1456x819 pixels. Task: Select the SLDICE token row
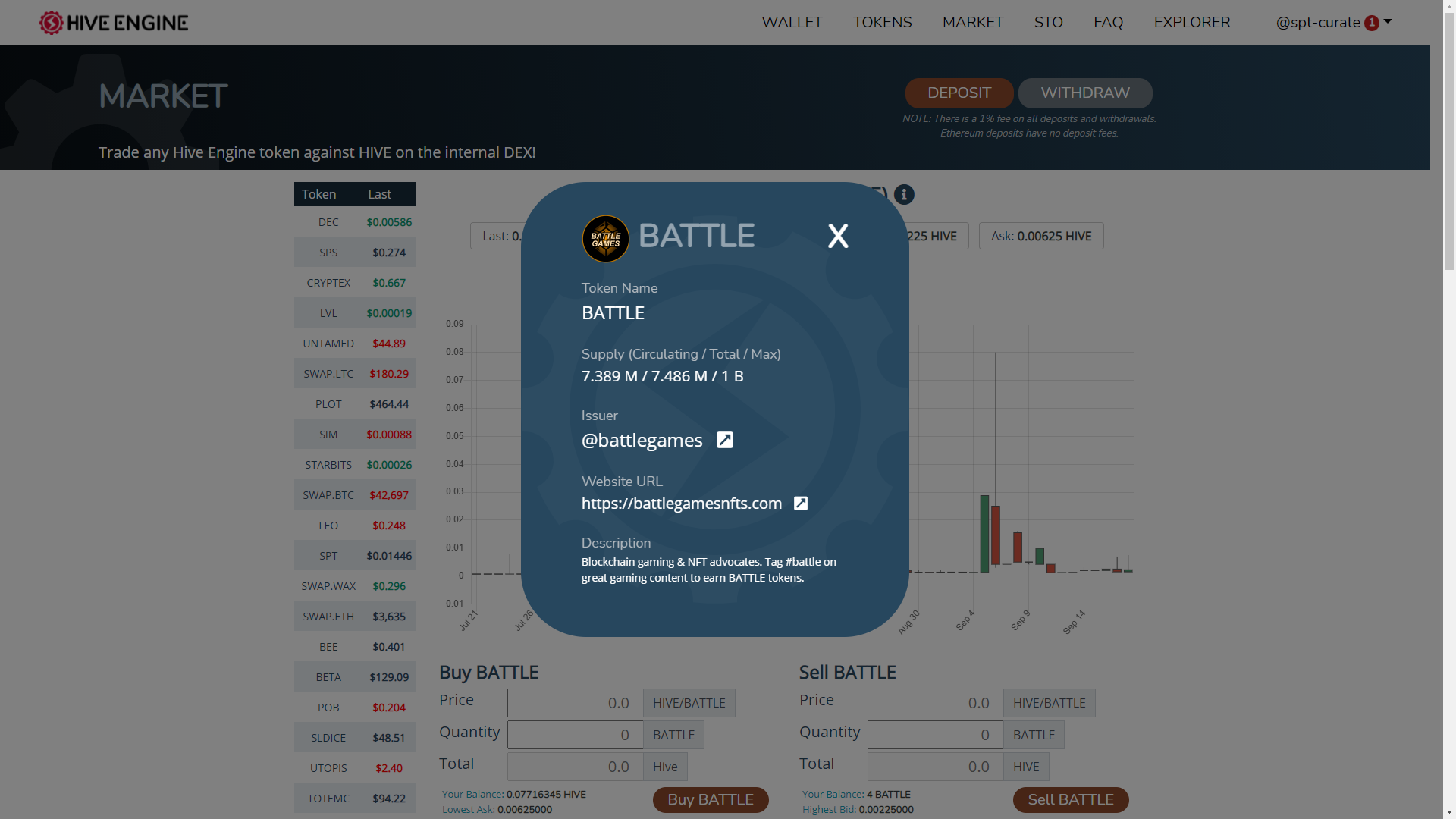[355, 738]
